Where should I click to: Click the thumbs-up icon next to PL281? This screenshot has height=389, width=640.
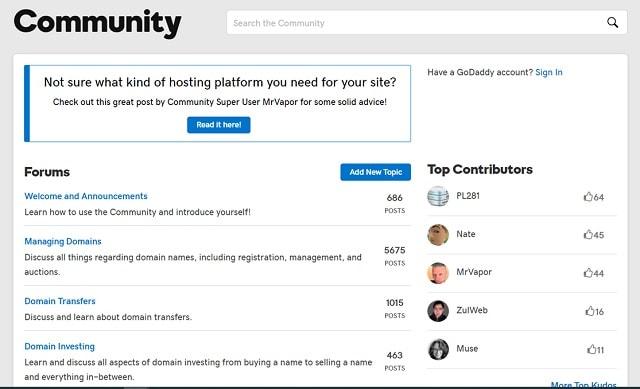click(588, 197)
